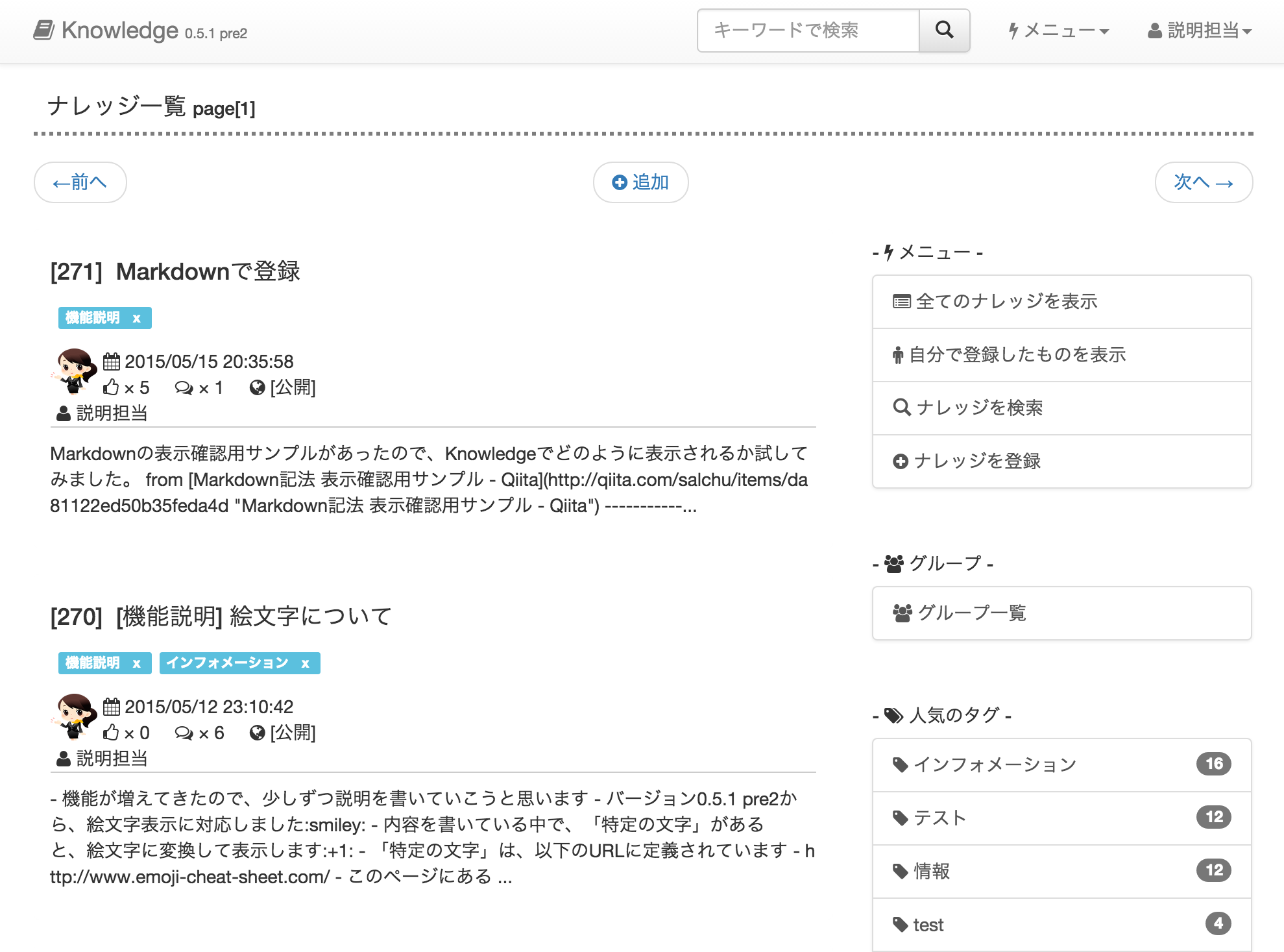The height and width of the screenshot is (952, 1284).
Task: Click the search magnifier icon in the header
Action: [944, 30]
